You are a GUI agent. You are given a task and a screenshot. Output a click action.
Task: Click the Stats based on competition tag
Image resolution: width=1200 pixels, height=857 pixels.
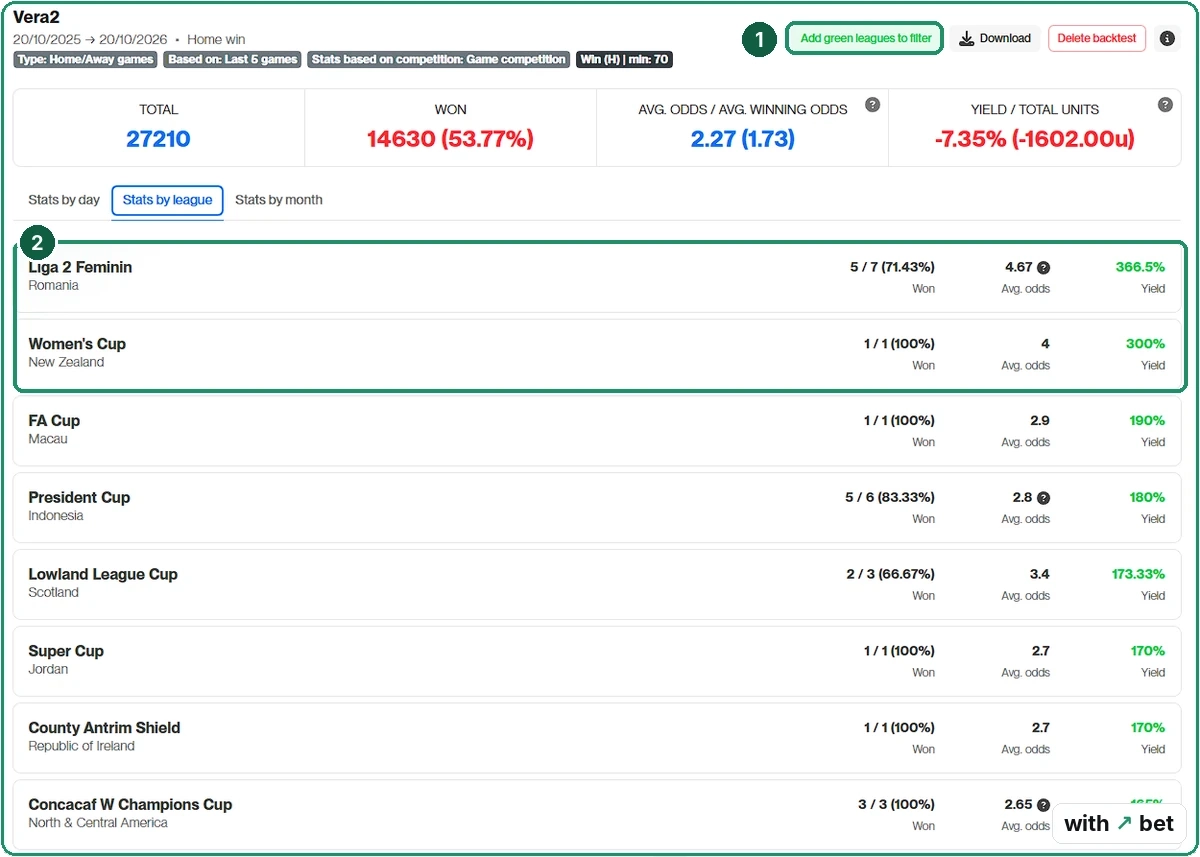coord(439,60)
